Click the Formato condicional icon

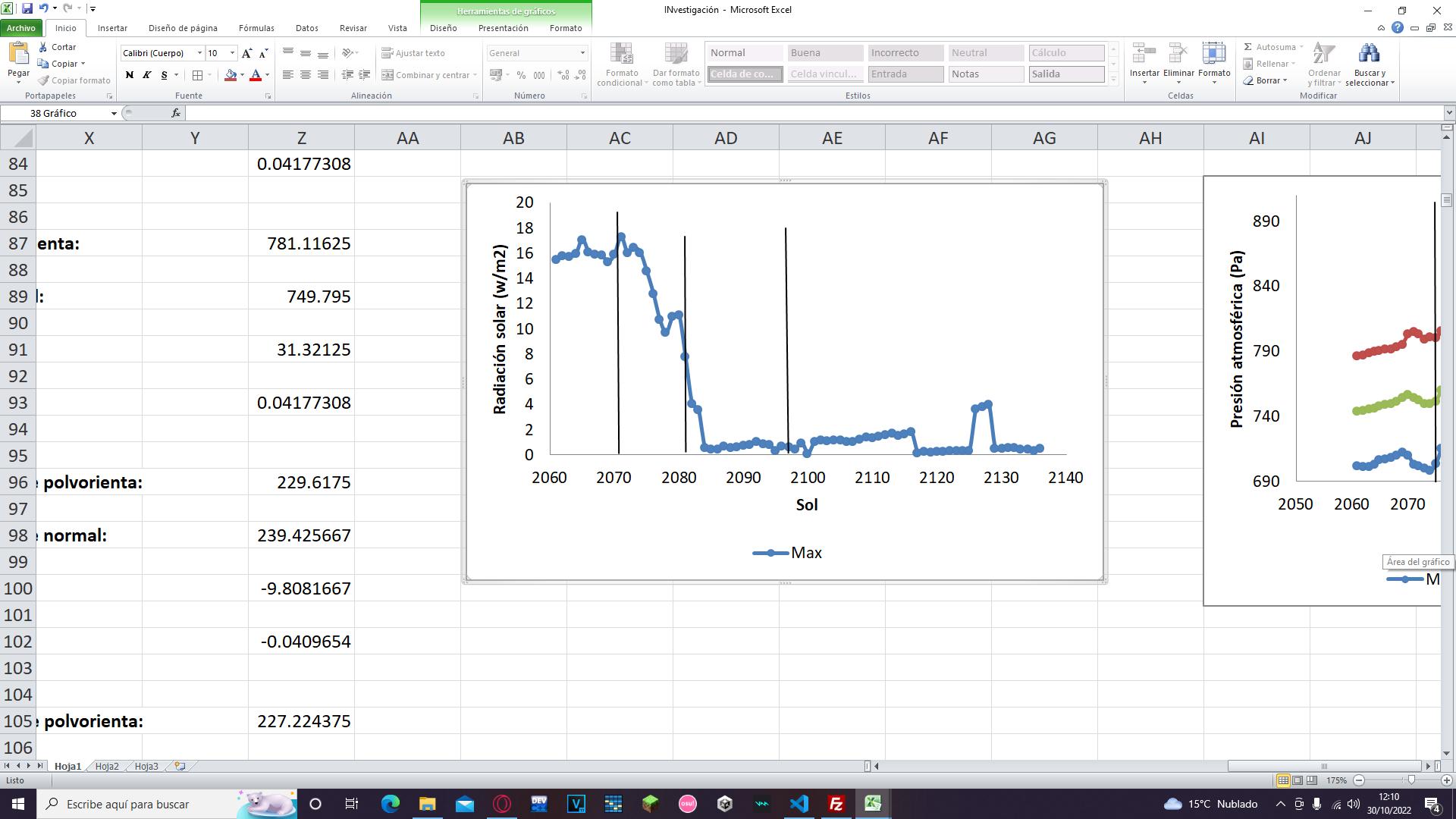[x=621, y=55]
